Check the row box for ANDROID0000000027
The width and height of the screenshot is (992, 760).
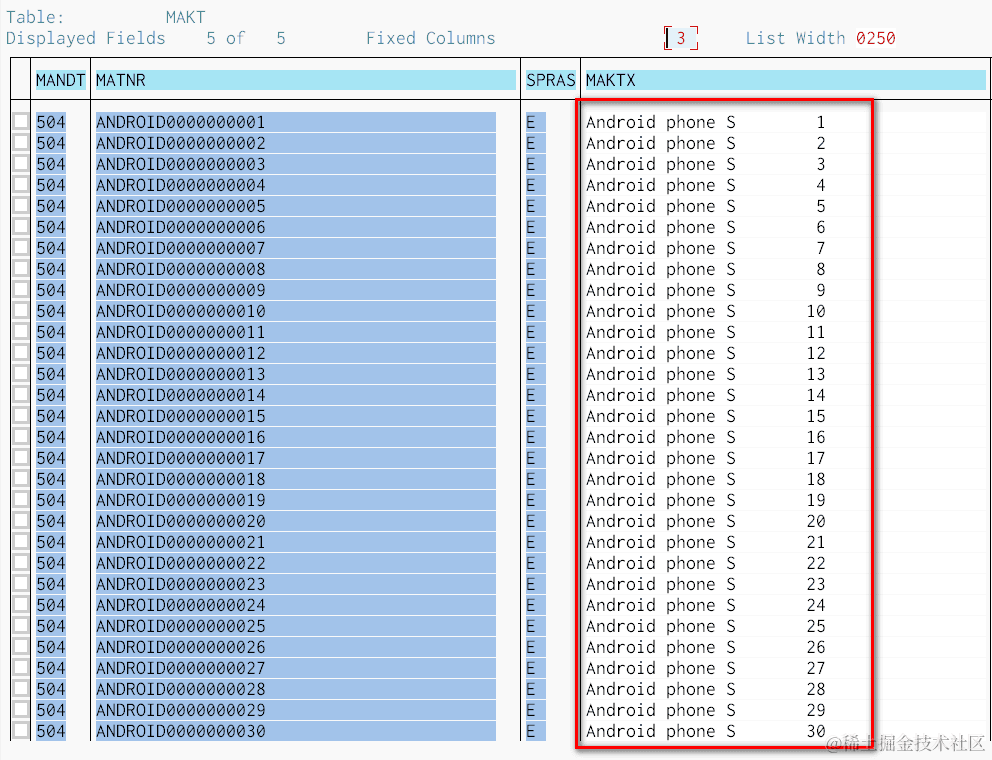click(21, 668)
